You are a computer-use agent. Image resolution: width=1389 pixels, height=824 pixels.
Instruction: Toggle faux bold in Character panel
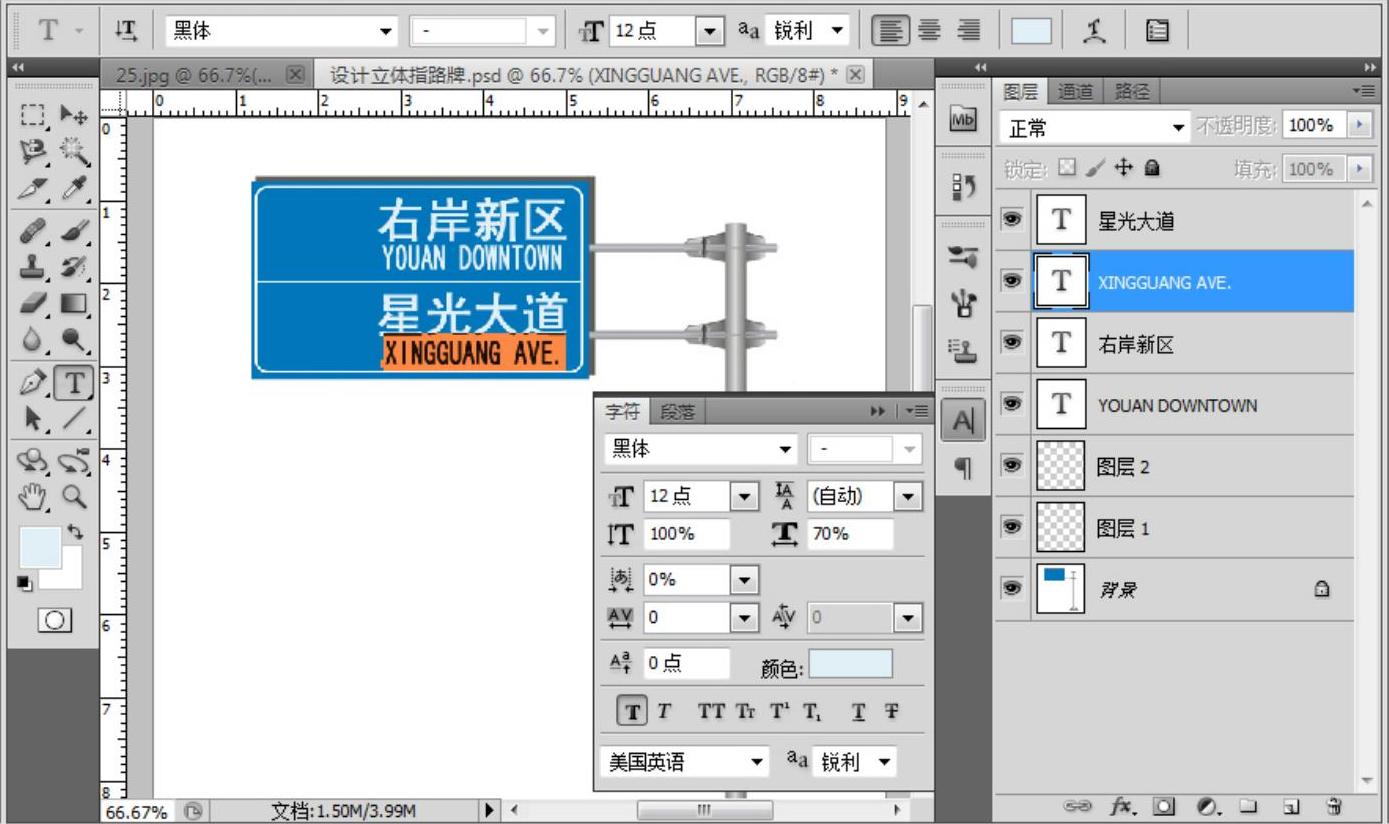(632, 712)
